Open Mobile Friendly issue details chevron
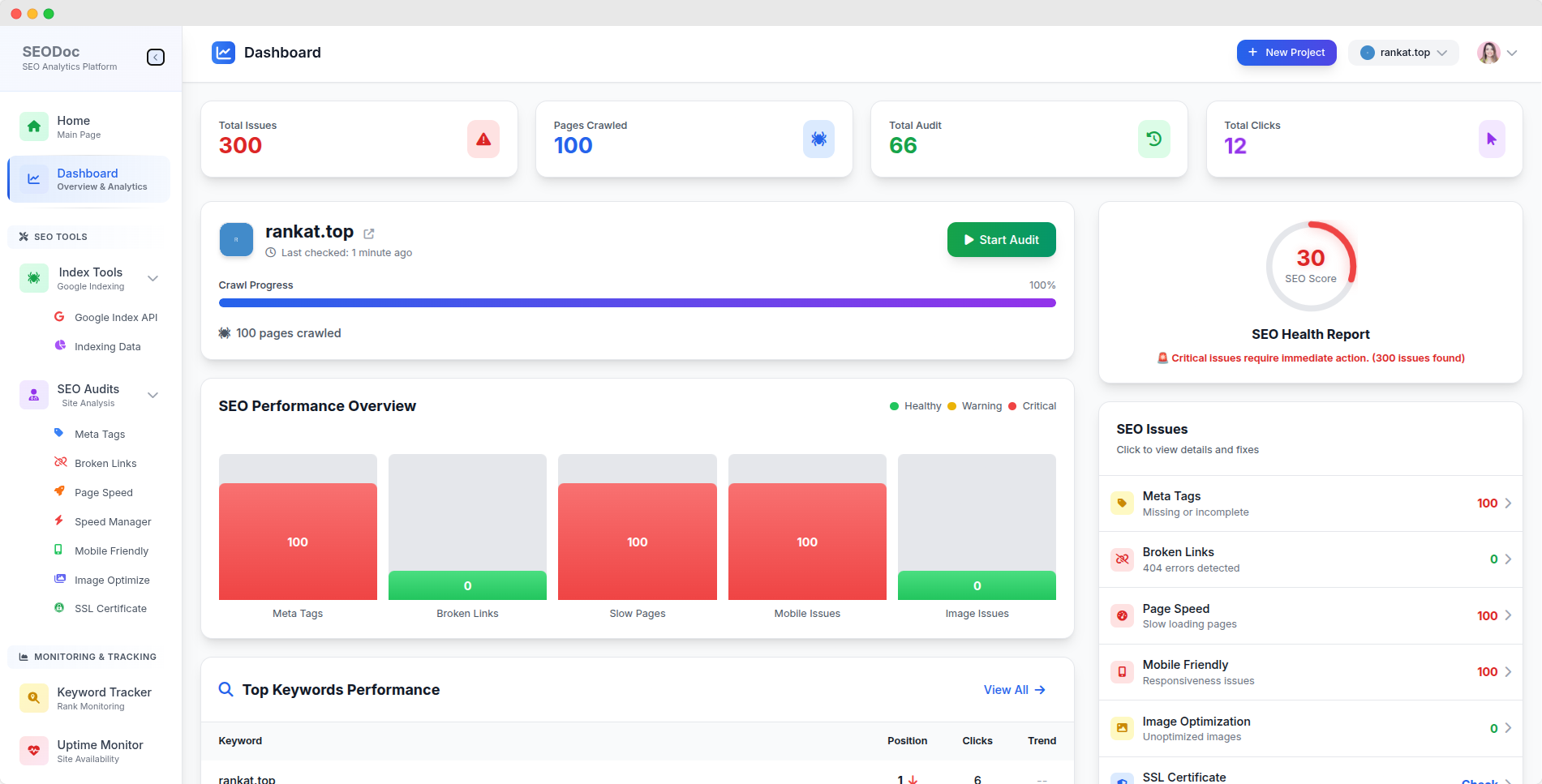Image resolution: width=1542 pixels, height=784 pixels. [x=1508, y=672]
